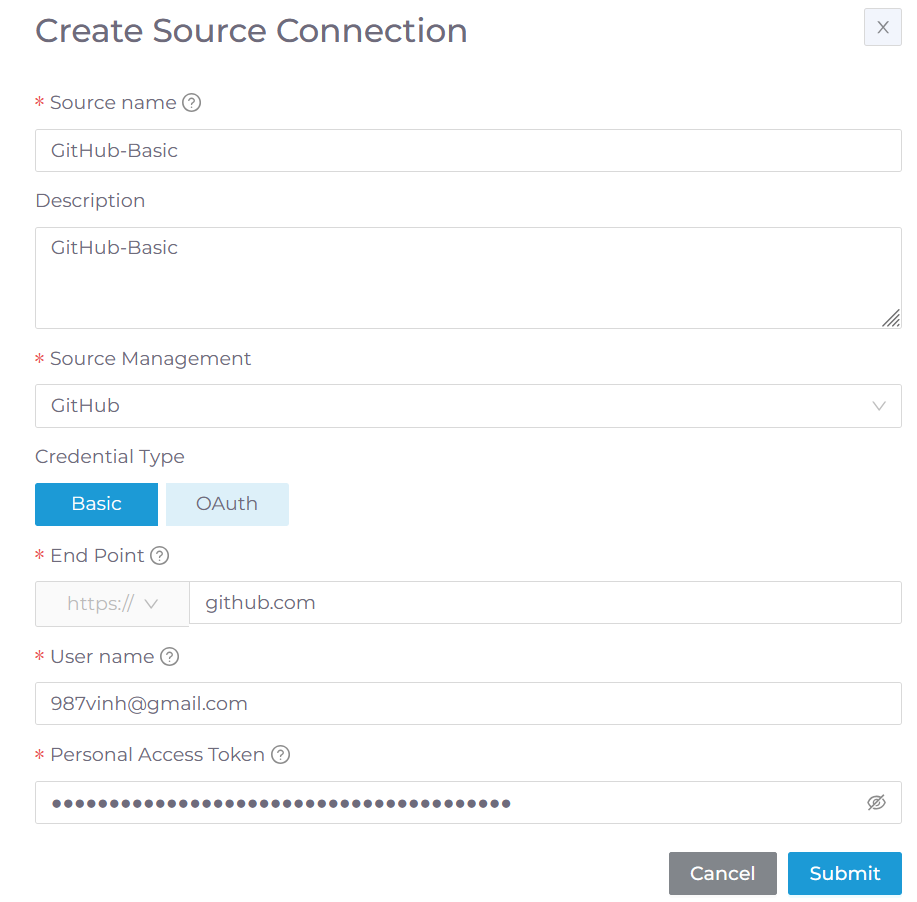The width and height of the screenshot is (917, 902).
Task: Reveal the hidden Personal Access Token
Action: click(x=876, y=802)
